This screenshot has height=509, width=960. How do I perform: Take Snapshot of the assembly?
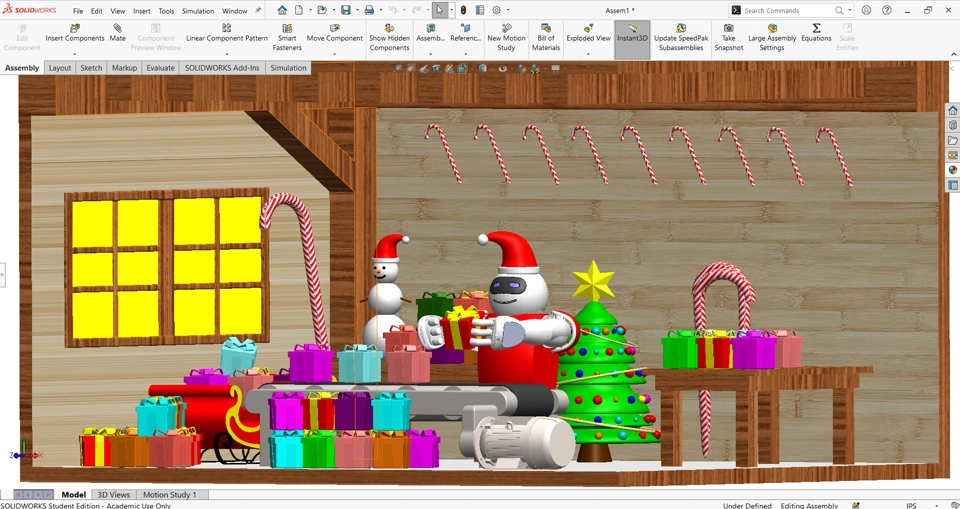pos(728,38)
